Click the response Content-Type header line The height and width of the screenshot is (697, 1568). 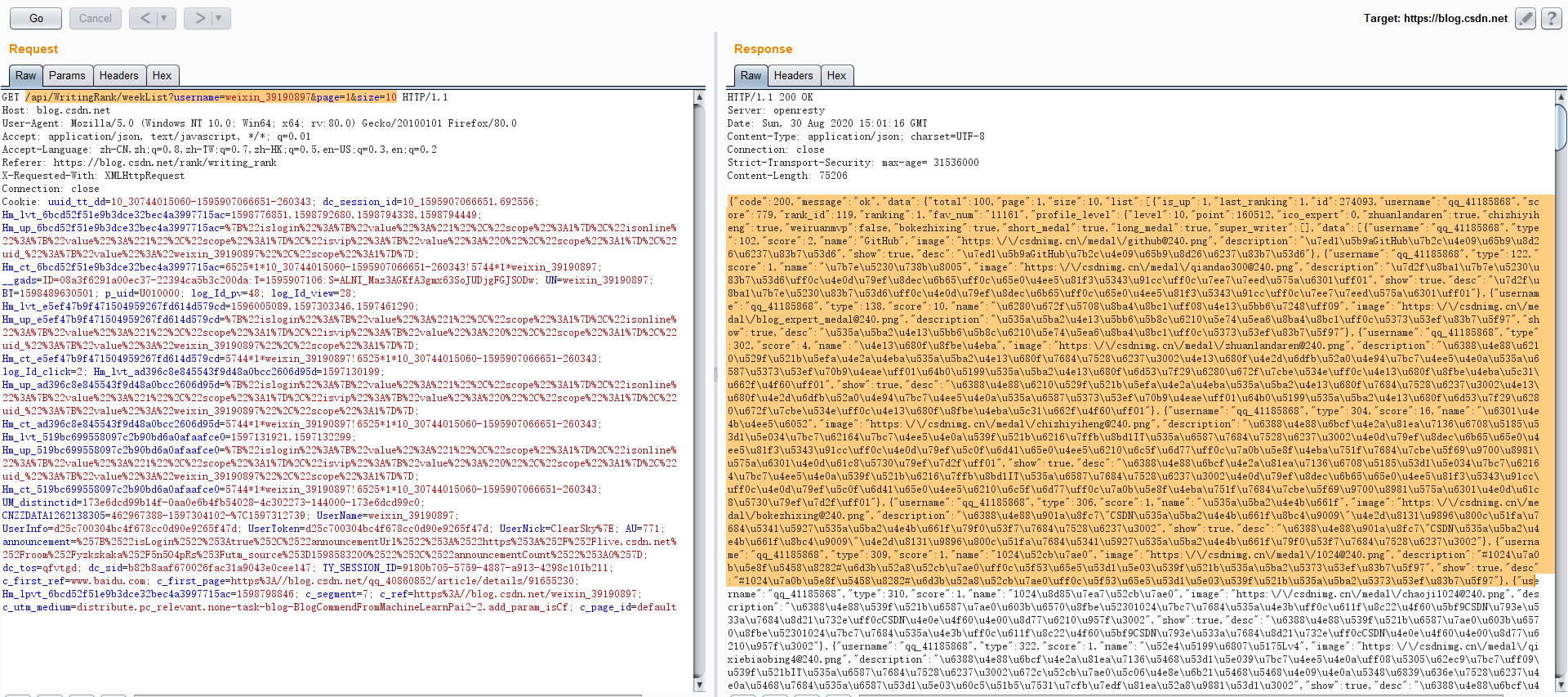point(856,136)
